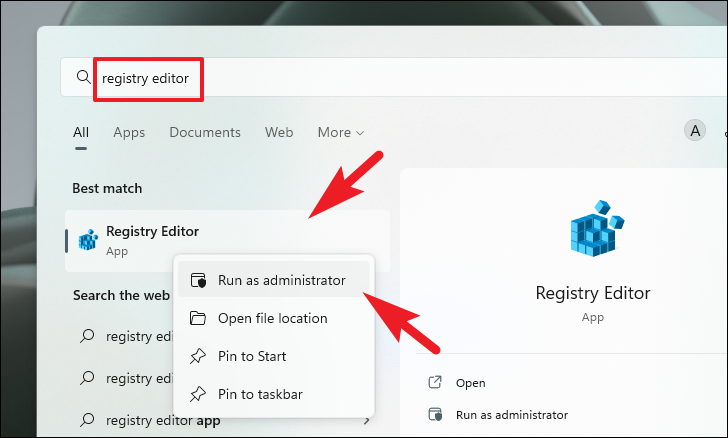Click the 'Registry Editor' title in preview pane
728x438 pixels.
coord(593,293)
